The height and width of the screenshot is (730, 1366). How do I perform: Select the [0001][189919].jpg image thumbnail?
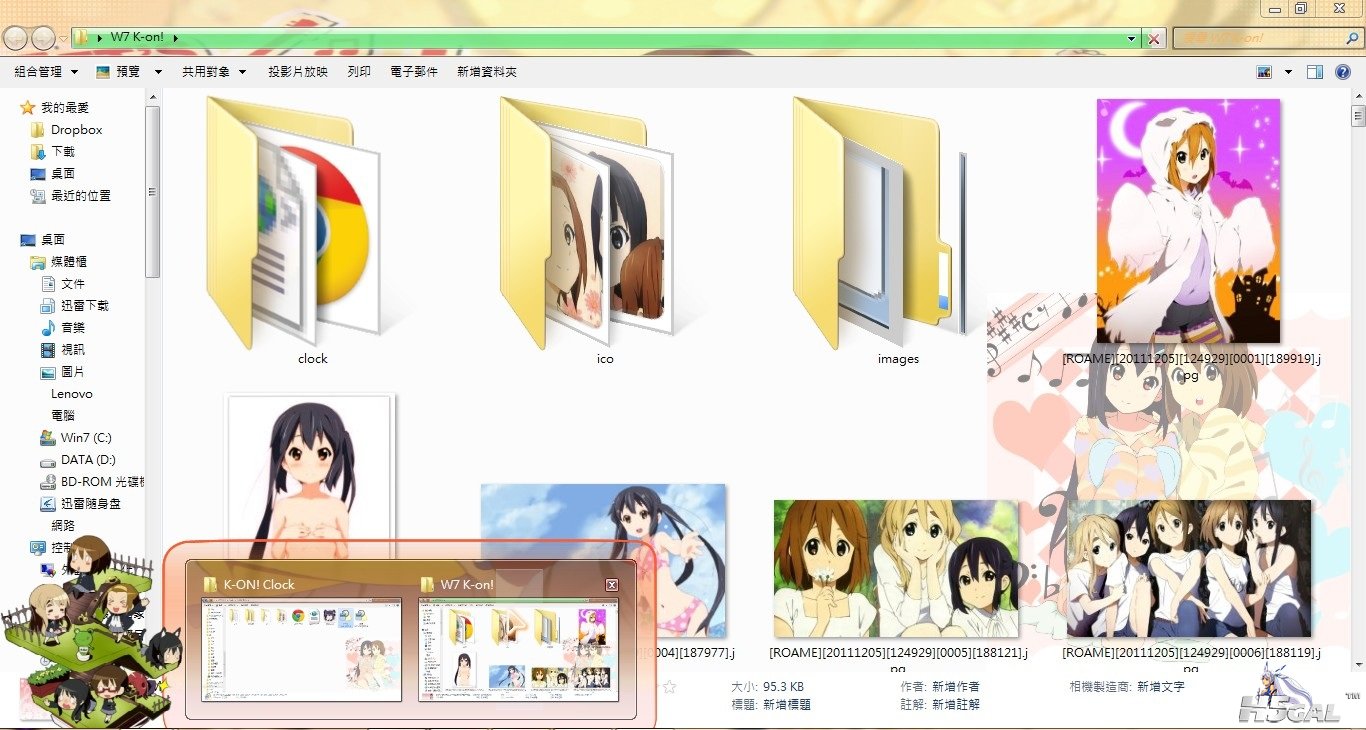point(1188,221)
